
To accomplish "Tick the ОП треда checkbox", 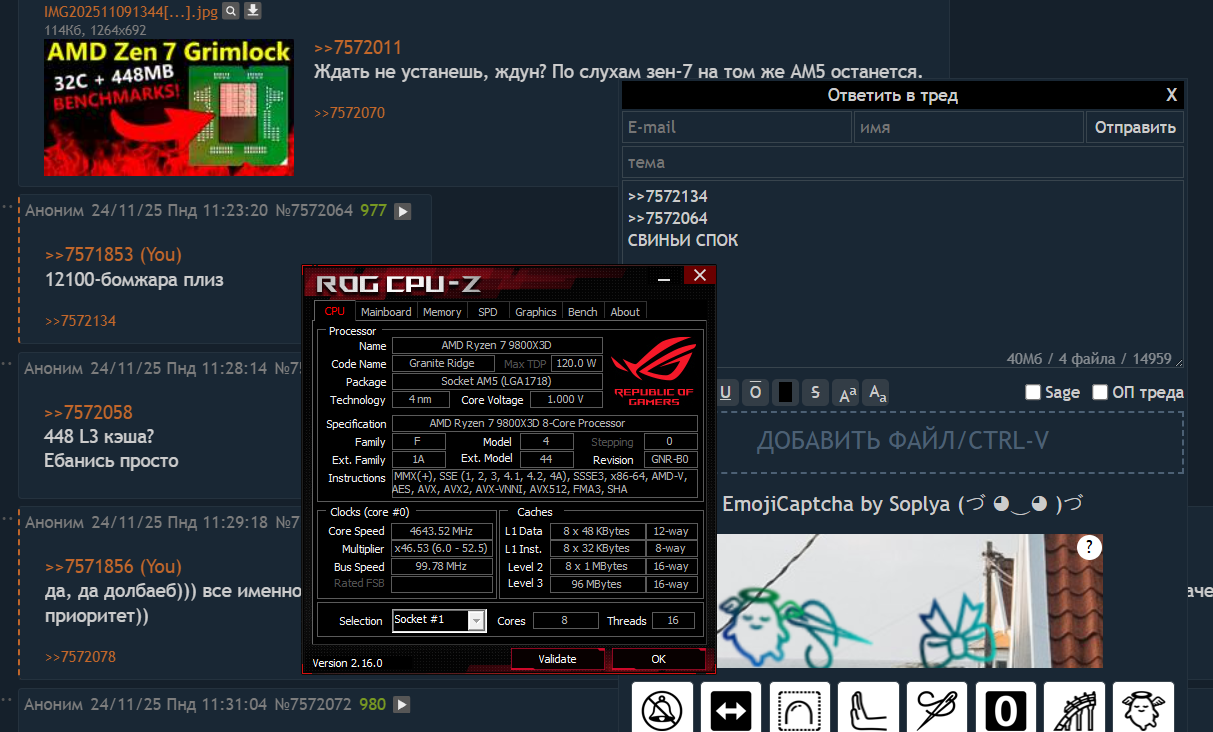I will 1100,392.
